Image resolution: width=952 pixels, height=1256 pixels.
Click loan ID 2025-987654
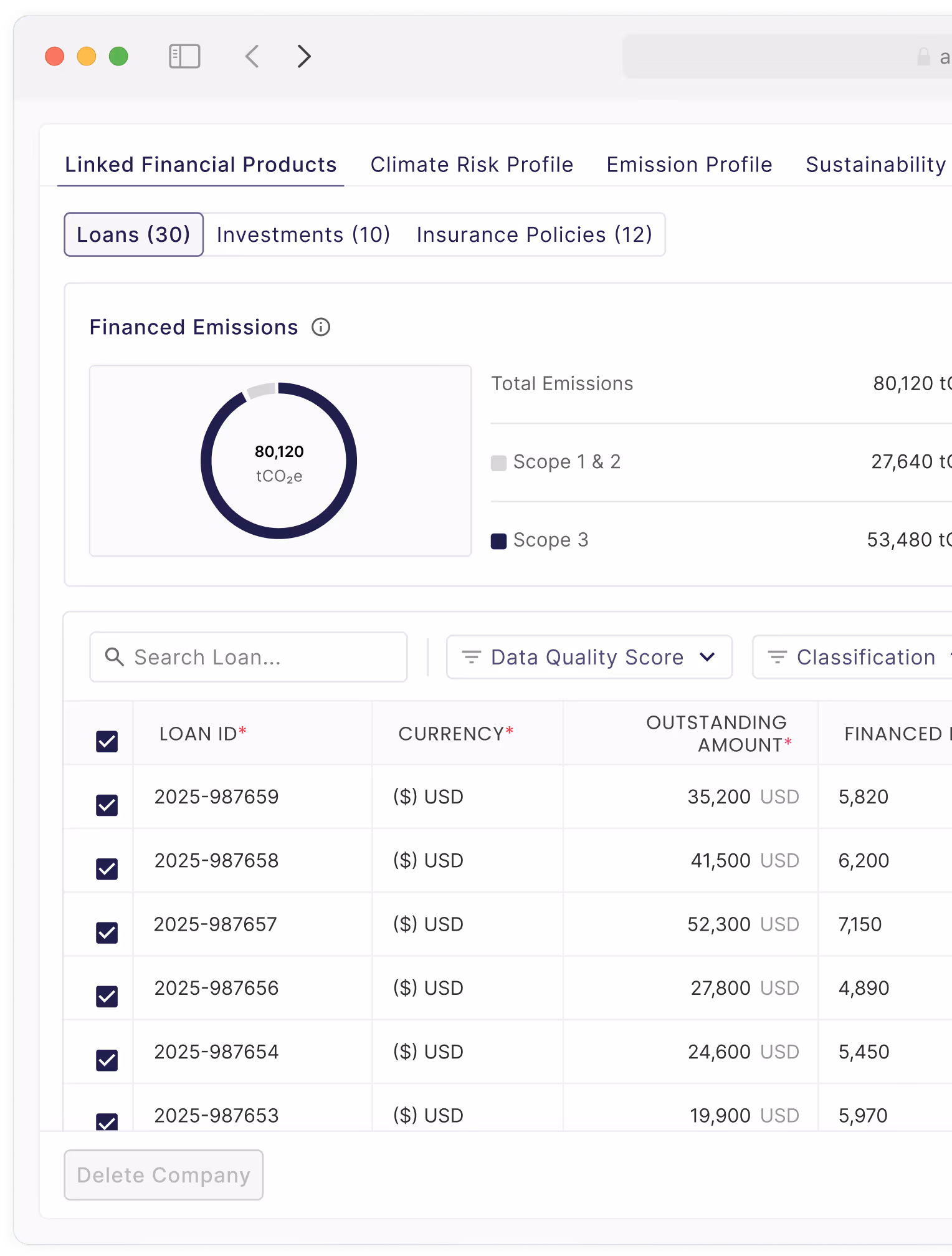[216, 1052]
